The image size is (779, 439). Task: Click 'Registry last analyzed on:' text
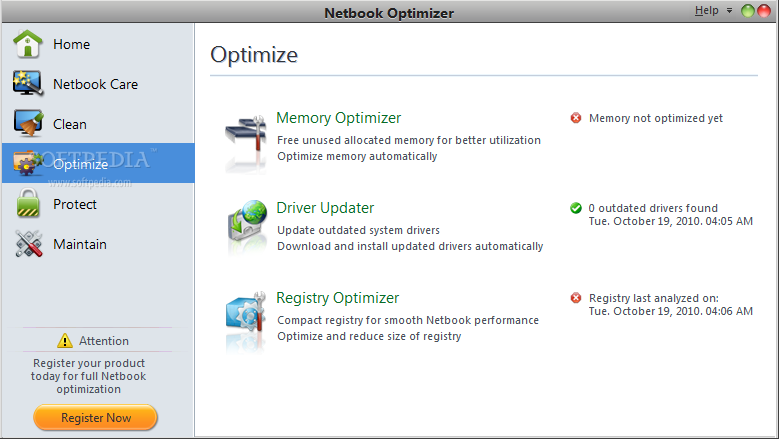click(654, 298)
